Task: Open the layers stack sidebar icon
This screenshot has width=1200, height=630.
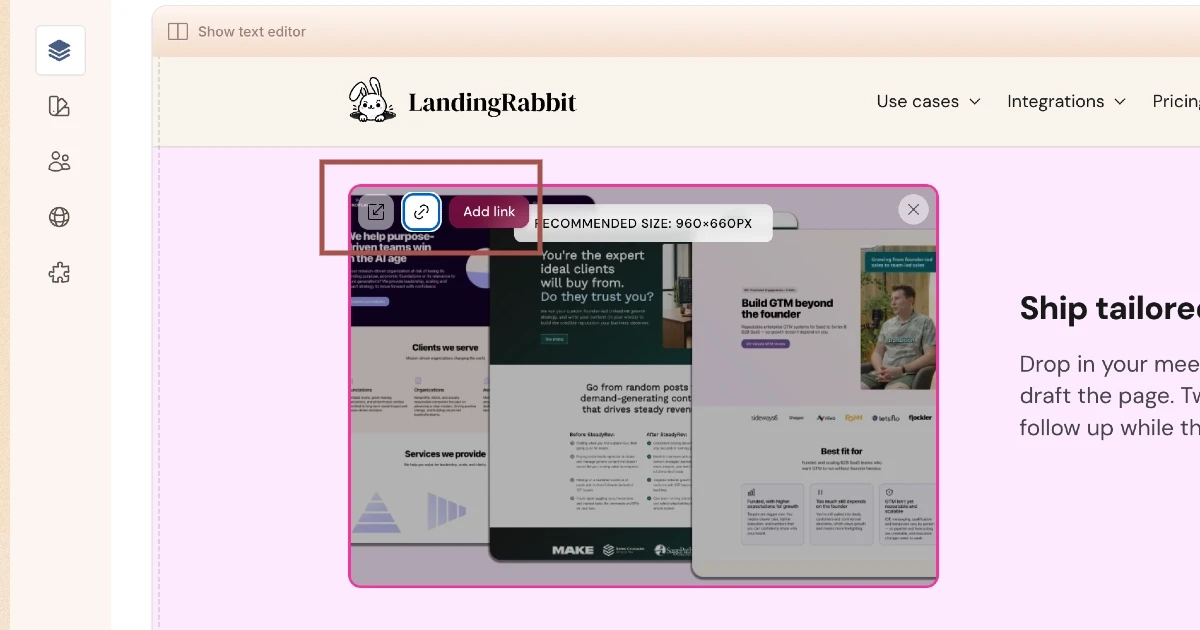Action: (x=60, y=51)
